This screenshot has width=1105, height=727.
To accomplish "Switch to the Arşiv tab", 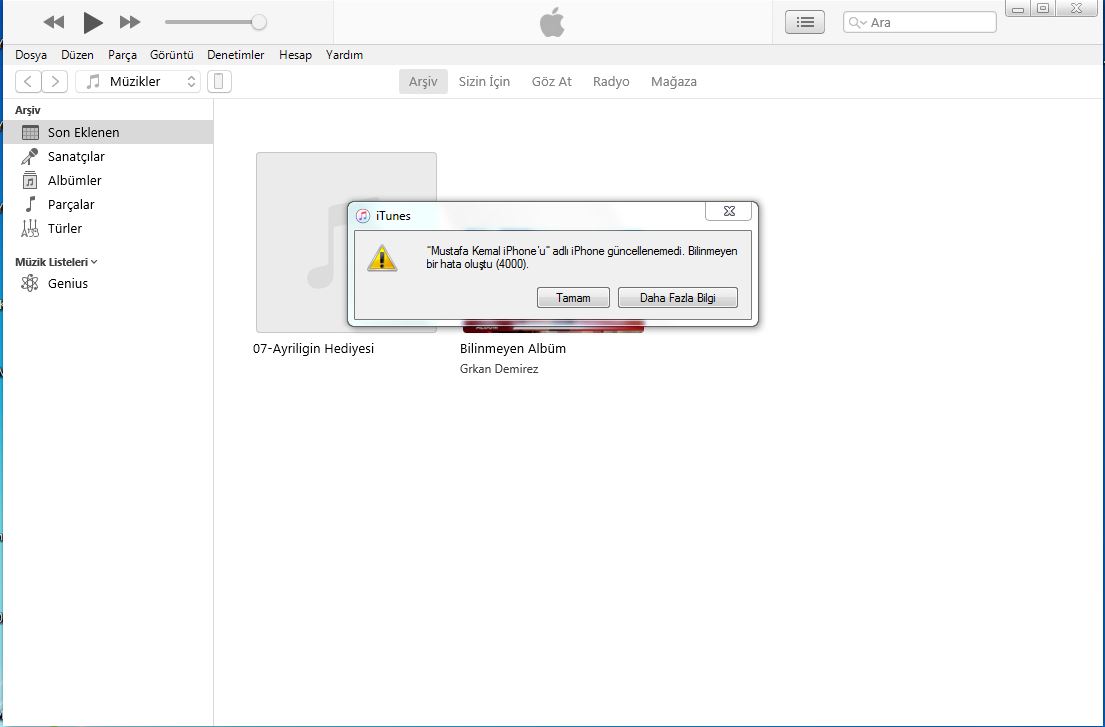I will pyautogui.click(x=423, y=82).
